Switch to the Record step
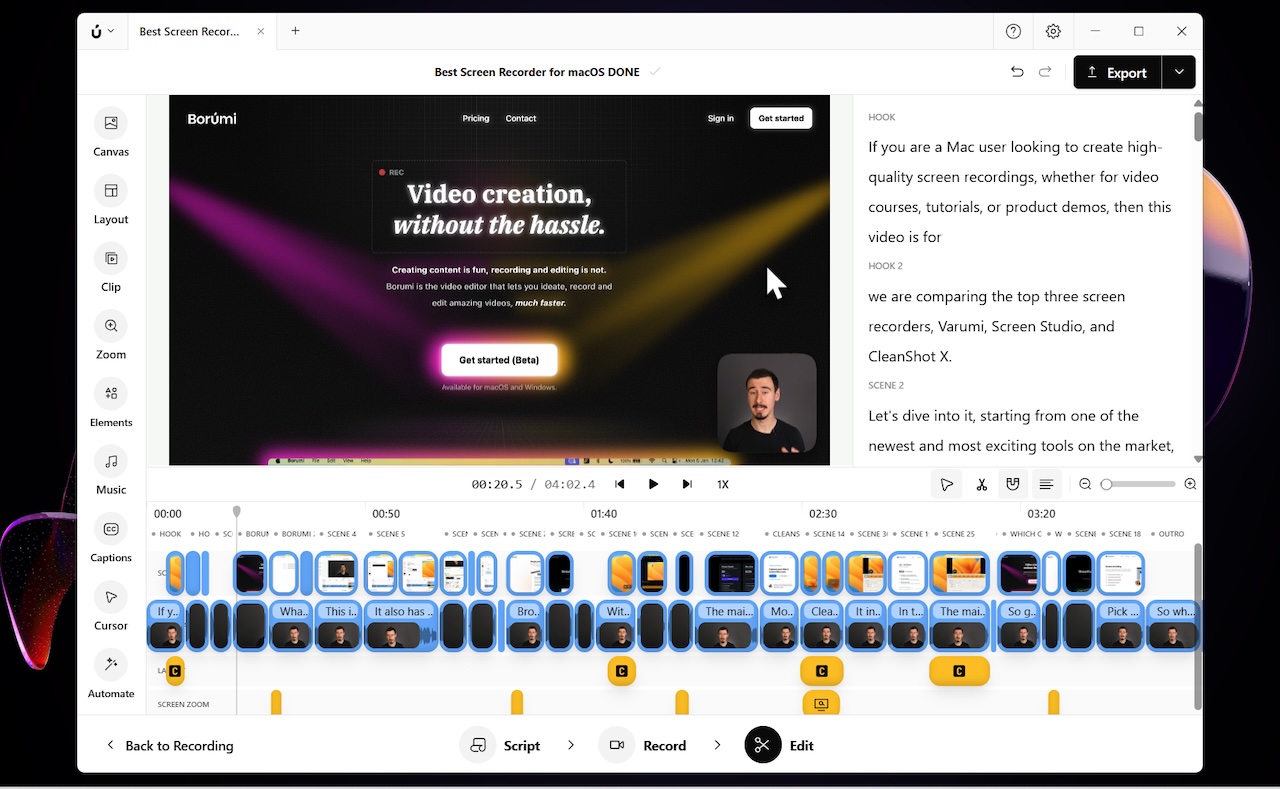This screenshot has width=1280, height=789. click(x=642, y=745)
